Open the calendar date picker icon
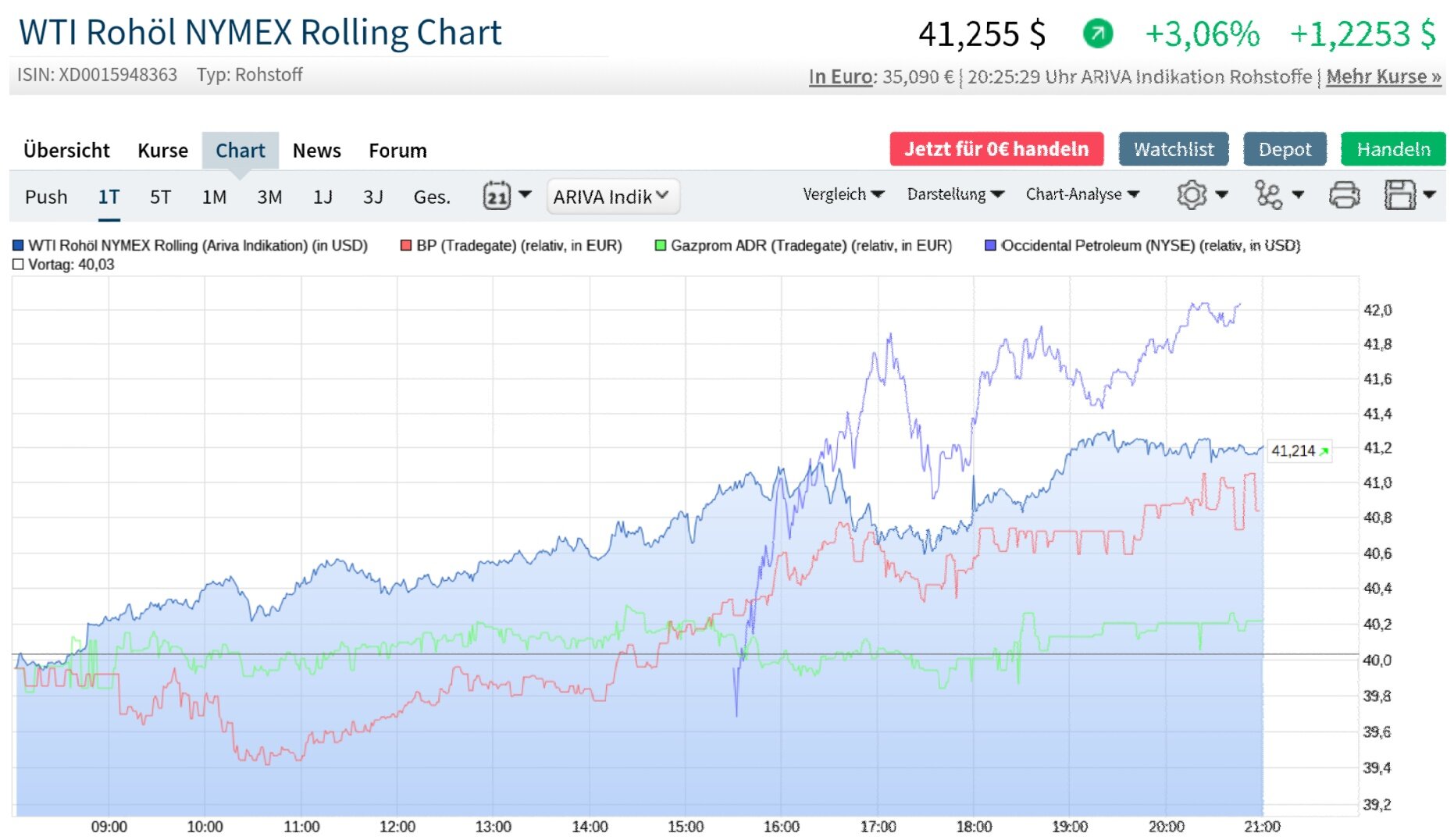Image resolution: width=1454 pixels, height=840 pixels. [x=497, y=196]
